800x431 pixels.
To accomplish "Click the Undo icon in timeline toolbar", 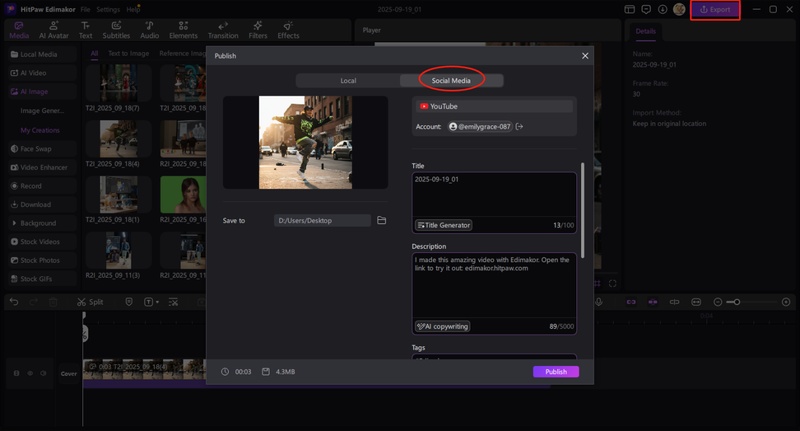I will [x=14, y=302].
